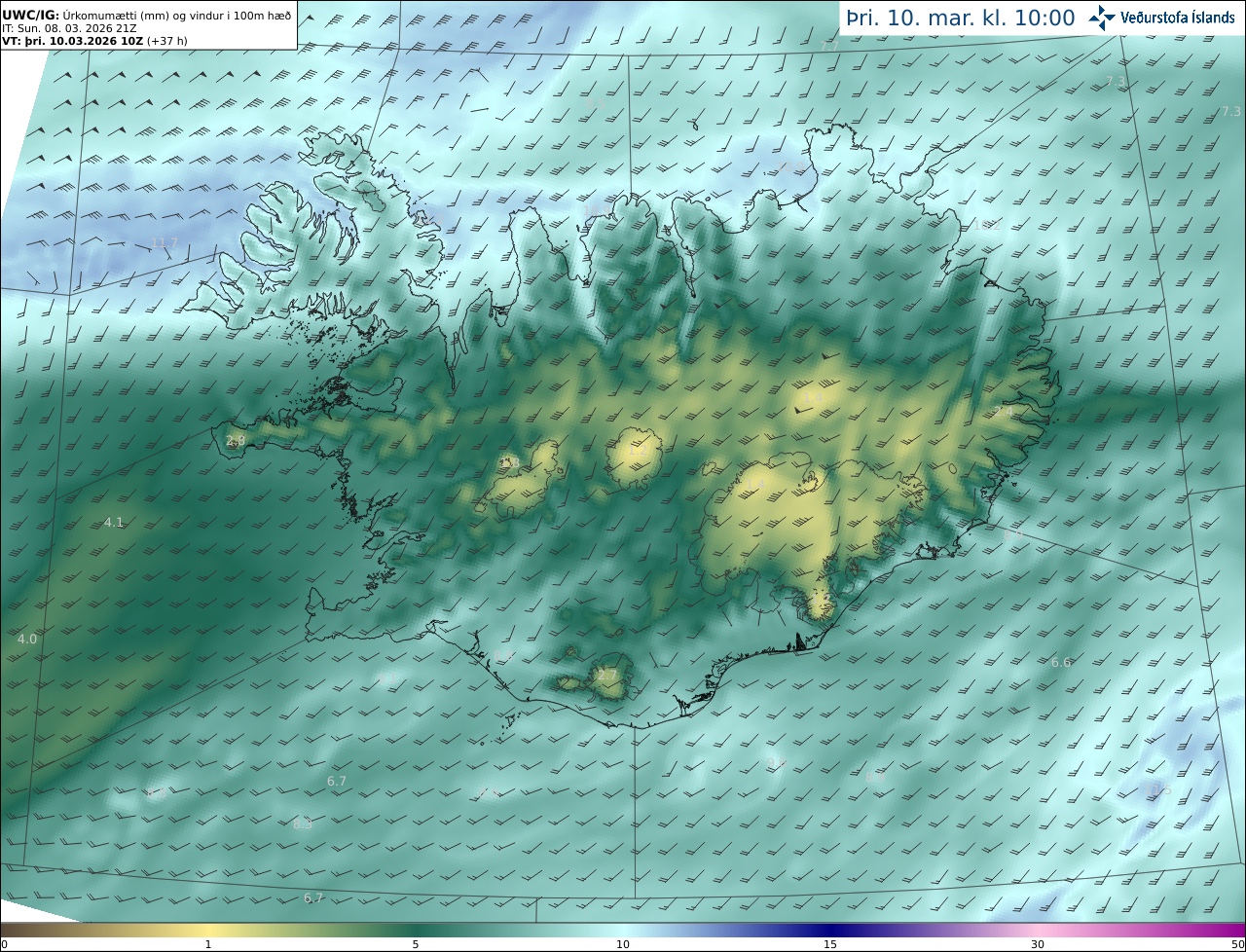This screenshot has height=952, width=1246.
Task: Click the 0 tick label on the color scale
Action: 4,944
